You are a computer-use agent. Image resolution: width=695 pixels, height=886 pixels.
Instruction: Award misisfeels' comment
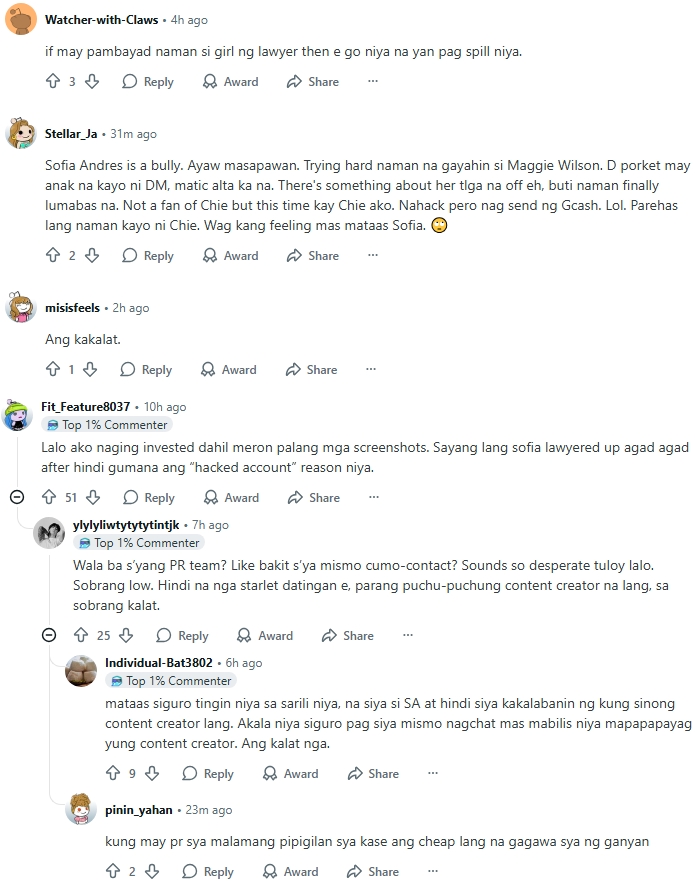tap(229, 370)
